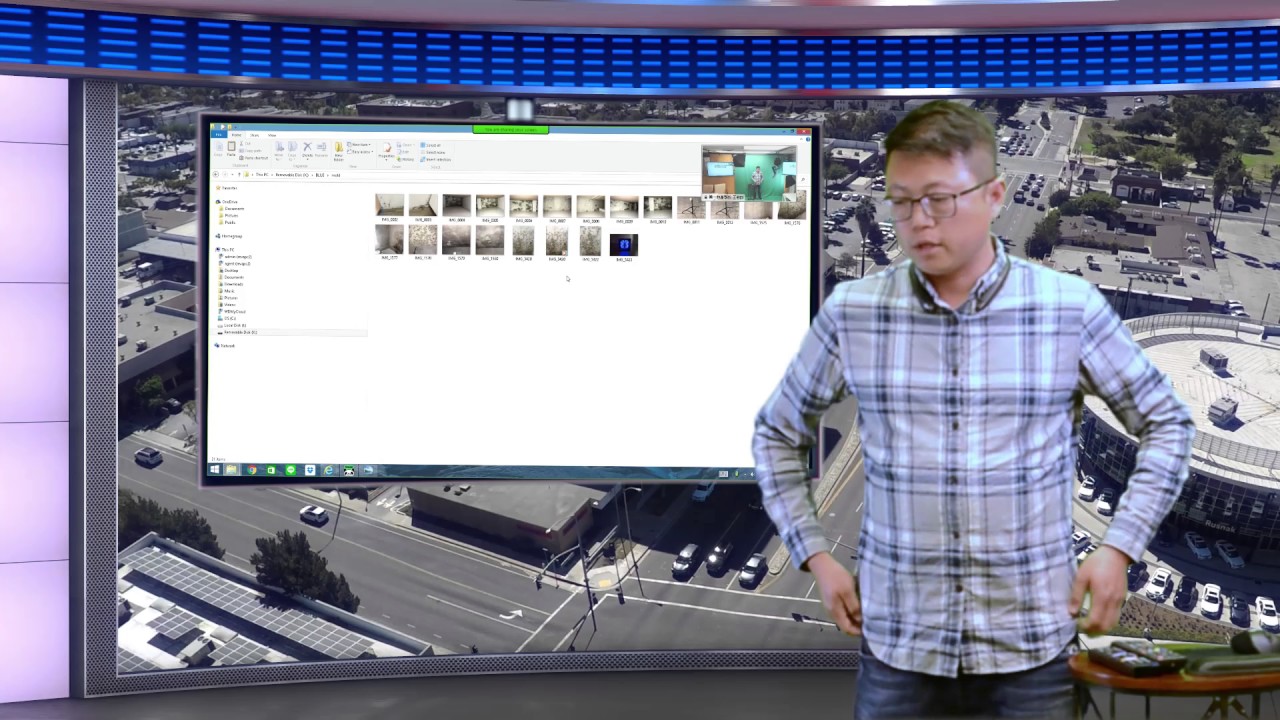Click the Up one level arrow
1280x720 pixels.
(239, 174)
